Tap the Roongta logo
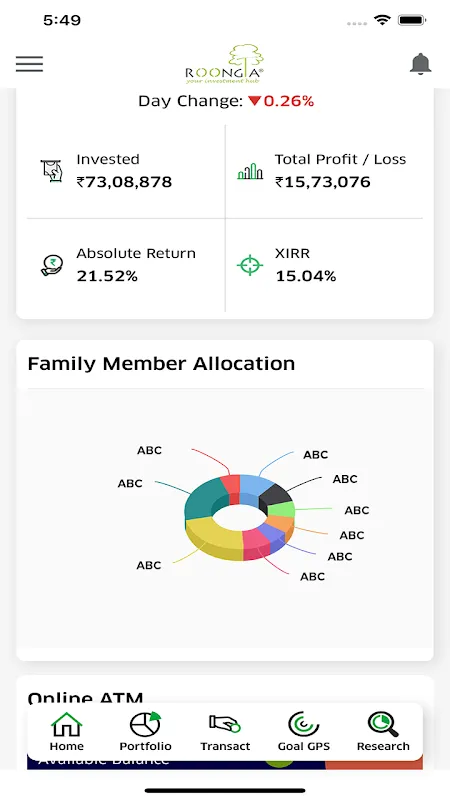Screen dimensions: 450x800 [224, 64]
